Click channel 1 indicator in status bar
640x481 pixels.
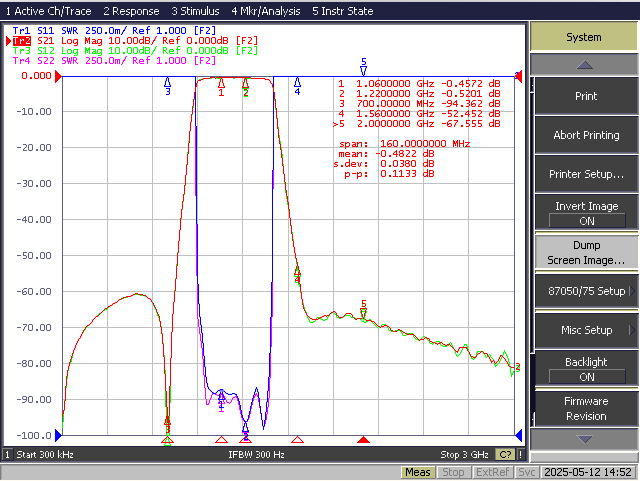(x=7, y=454)
